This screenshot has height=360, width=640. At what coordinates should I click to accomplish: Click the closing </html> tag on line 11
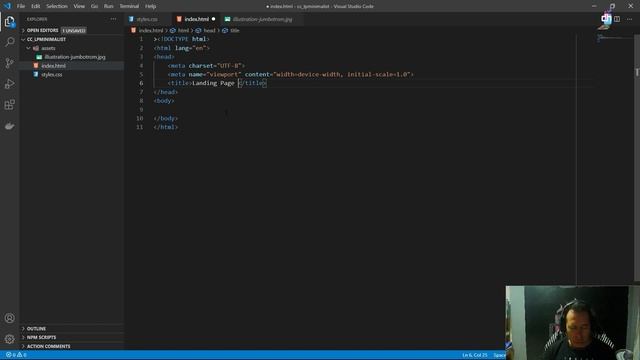[x=166, y=127]
